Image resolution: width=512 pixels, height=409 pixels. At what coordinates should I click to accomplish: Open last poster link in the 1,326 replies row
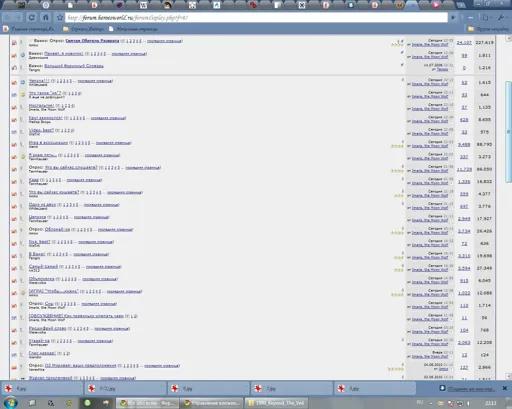(x=430, y=183)
